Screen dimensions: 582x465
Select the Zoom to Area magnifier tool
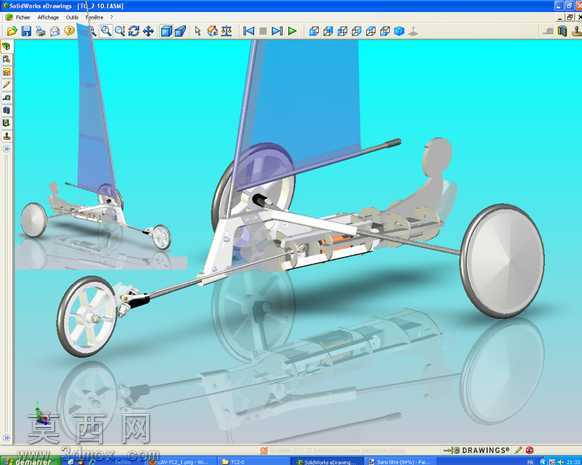coord(106,31)
